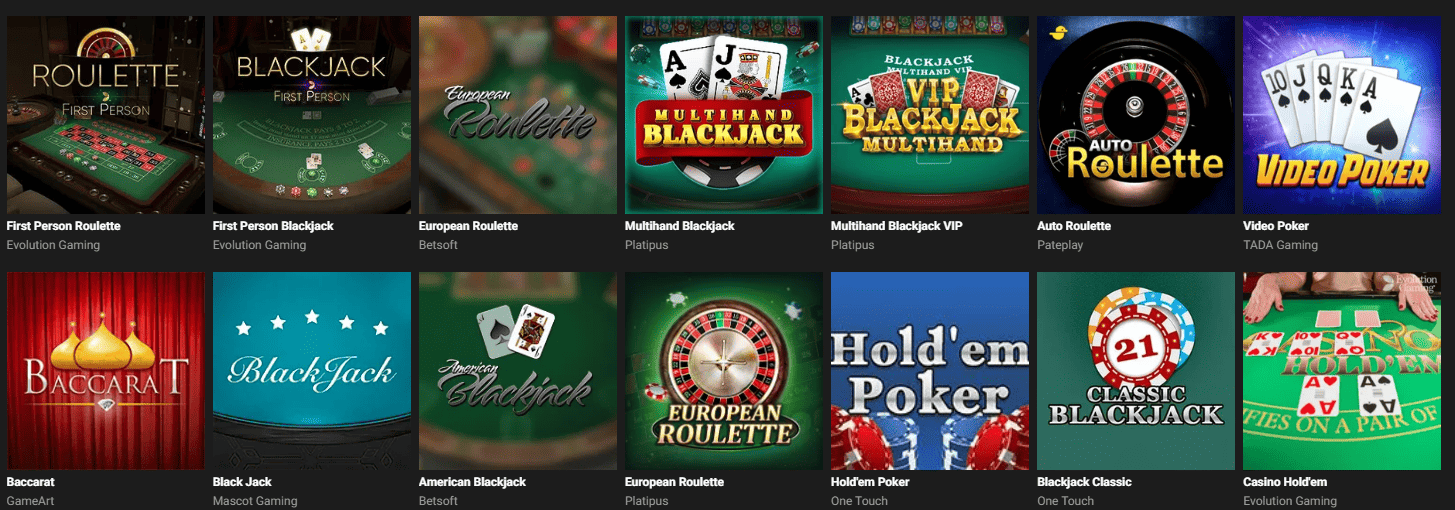
Task: Select the Classic Blackjack 21 thumbnail
Action: 1136,371
